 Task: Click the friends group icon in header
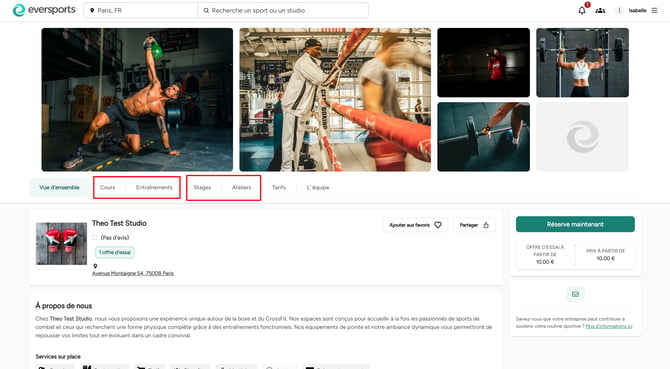tap(600, 11)
